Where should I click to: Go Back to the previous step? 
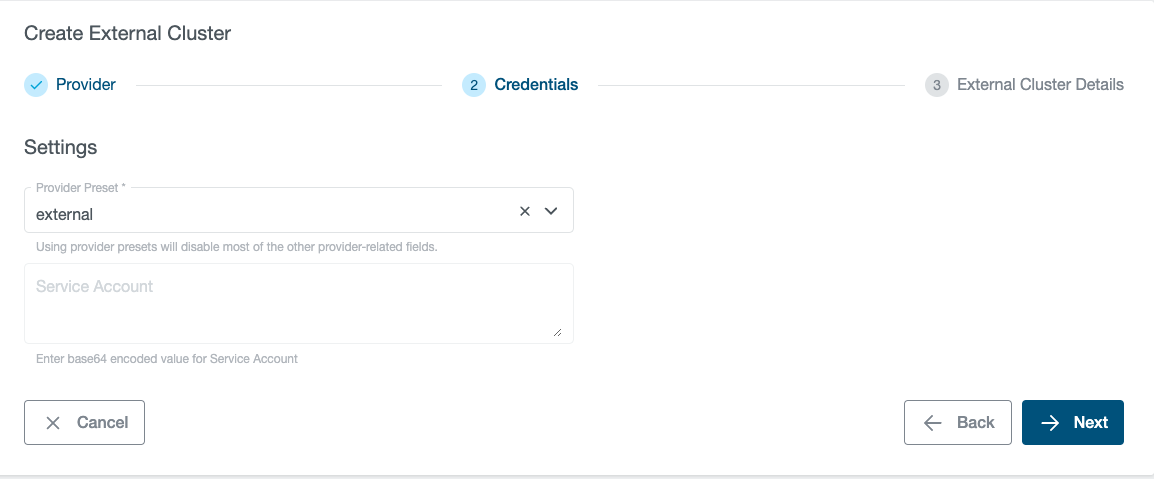(975, 423)
